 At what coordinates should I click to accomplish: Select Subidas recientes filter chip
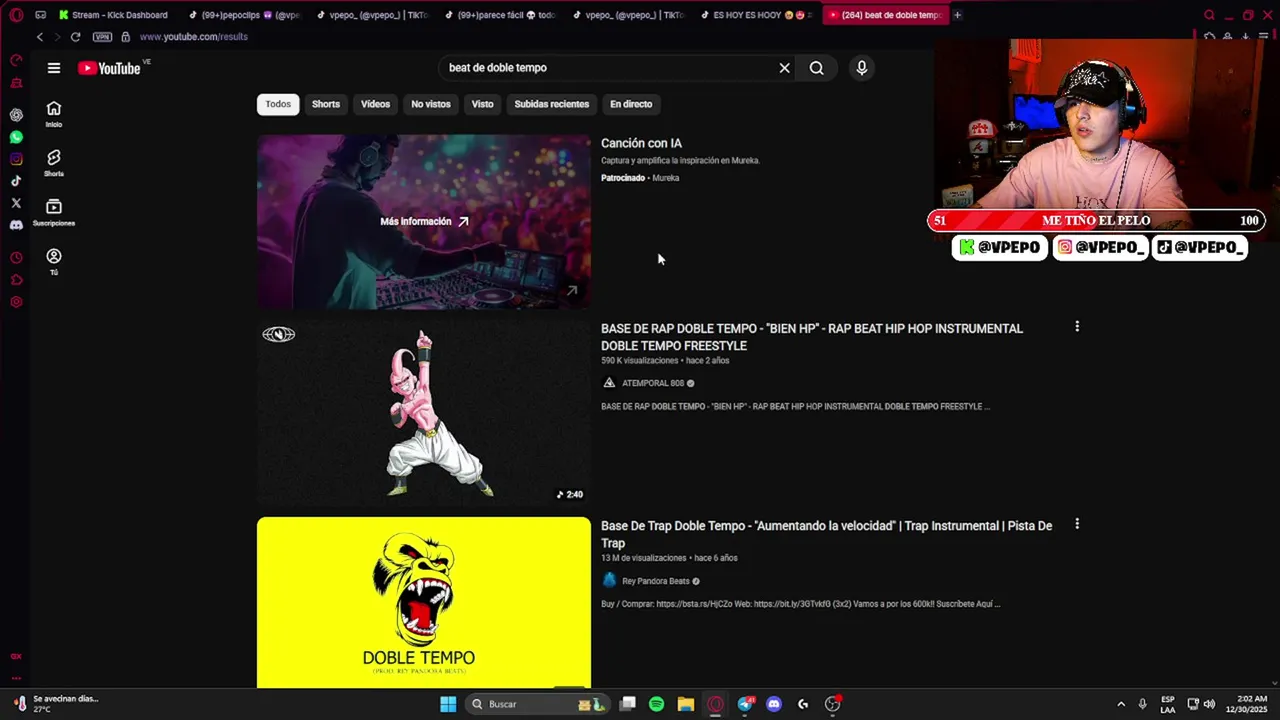click(552, 104)
